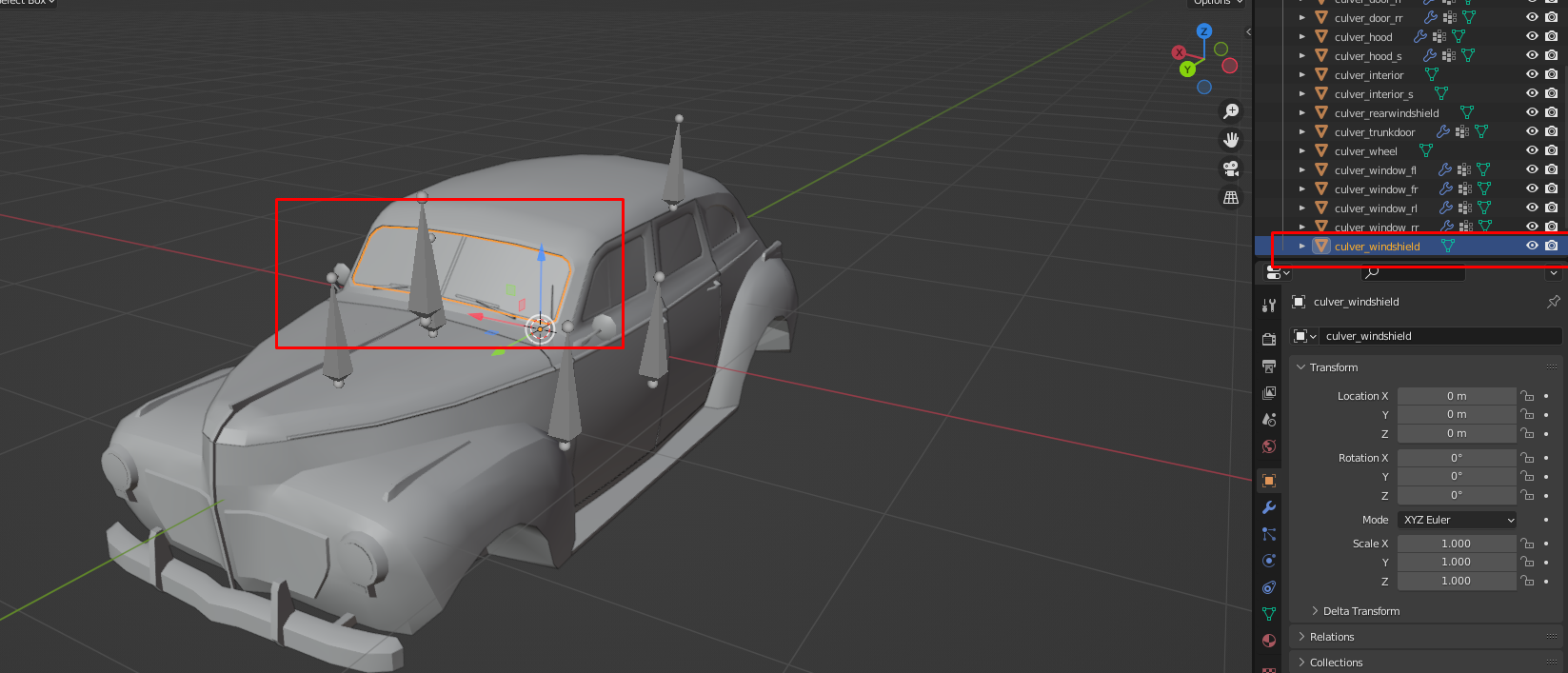Open the Tool properties tab
1568x673 pixels.
[x=1269, y=306]
